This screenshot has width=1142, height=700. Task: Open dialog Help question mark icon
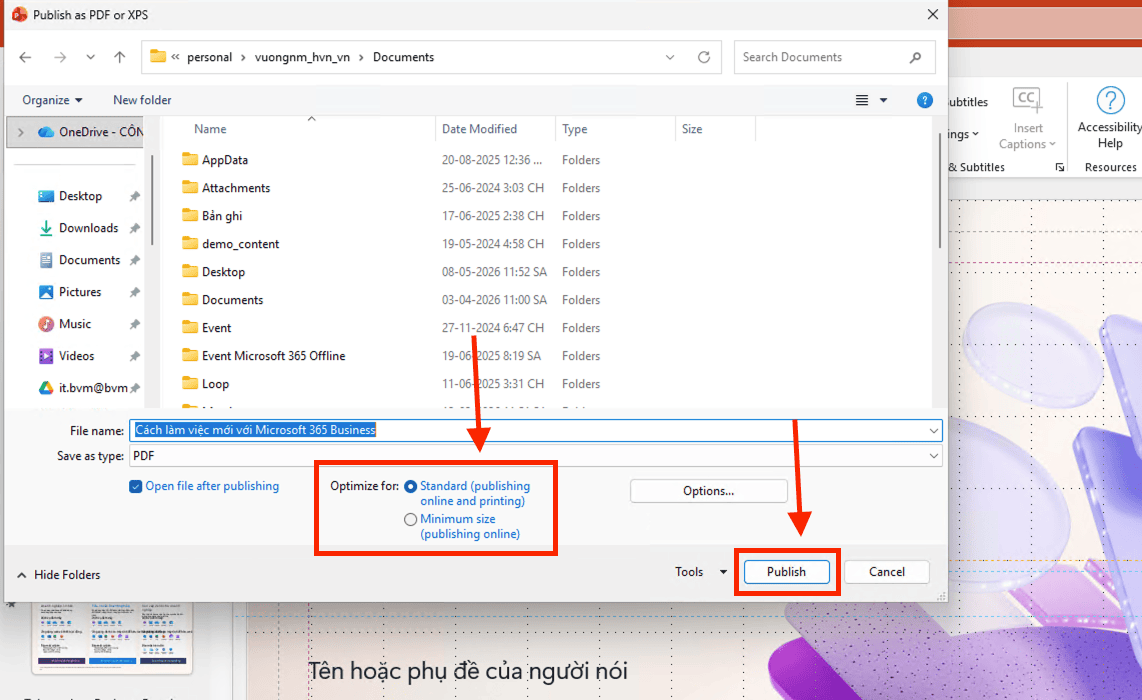click(x=924, y=100)
